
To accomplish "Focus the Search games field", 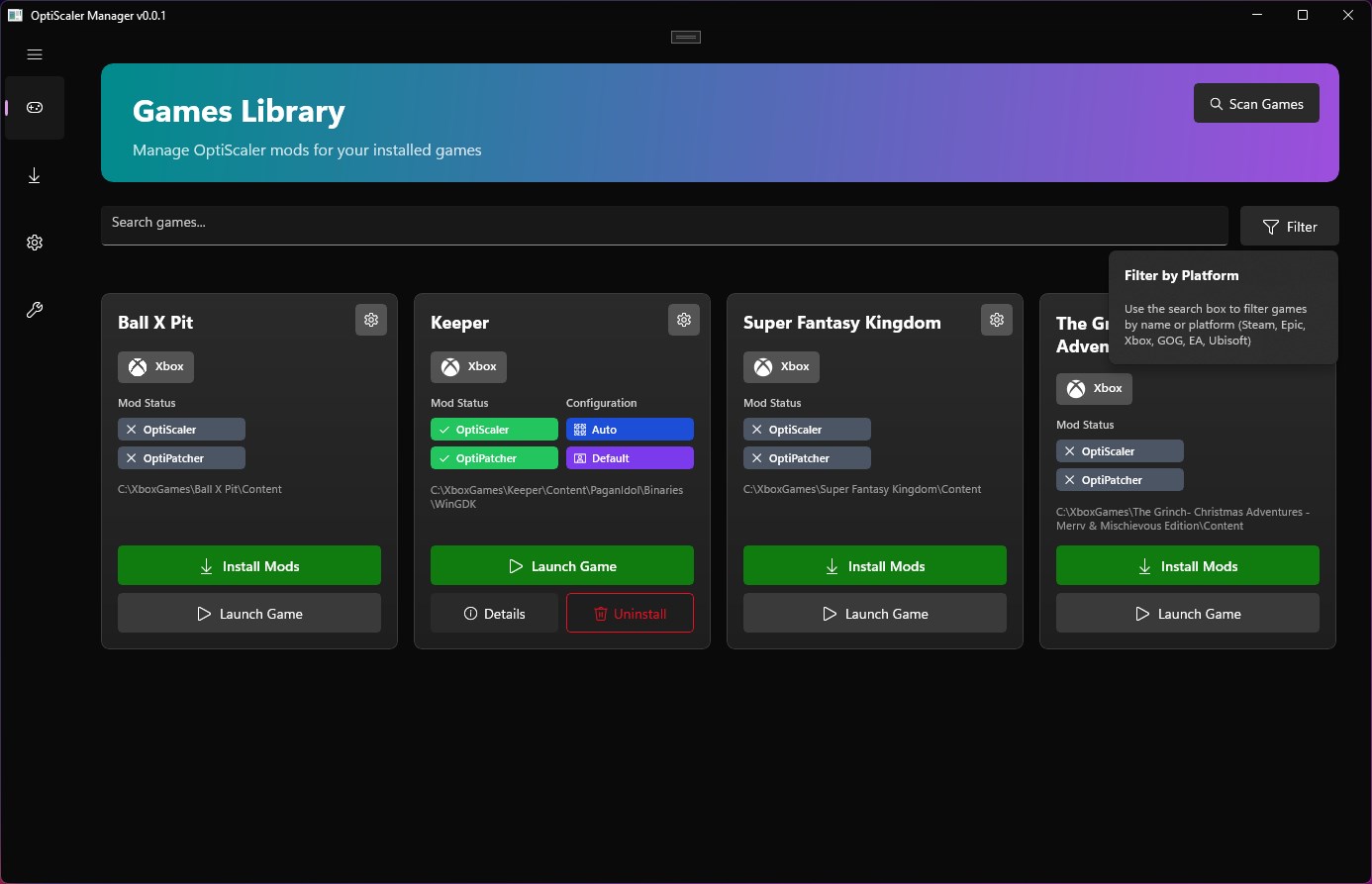I will point(664,226).
